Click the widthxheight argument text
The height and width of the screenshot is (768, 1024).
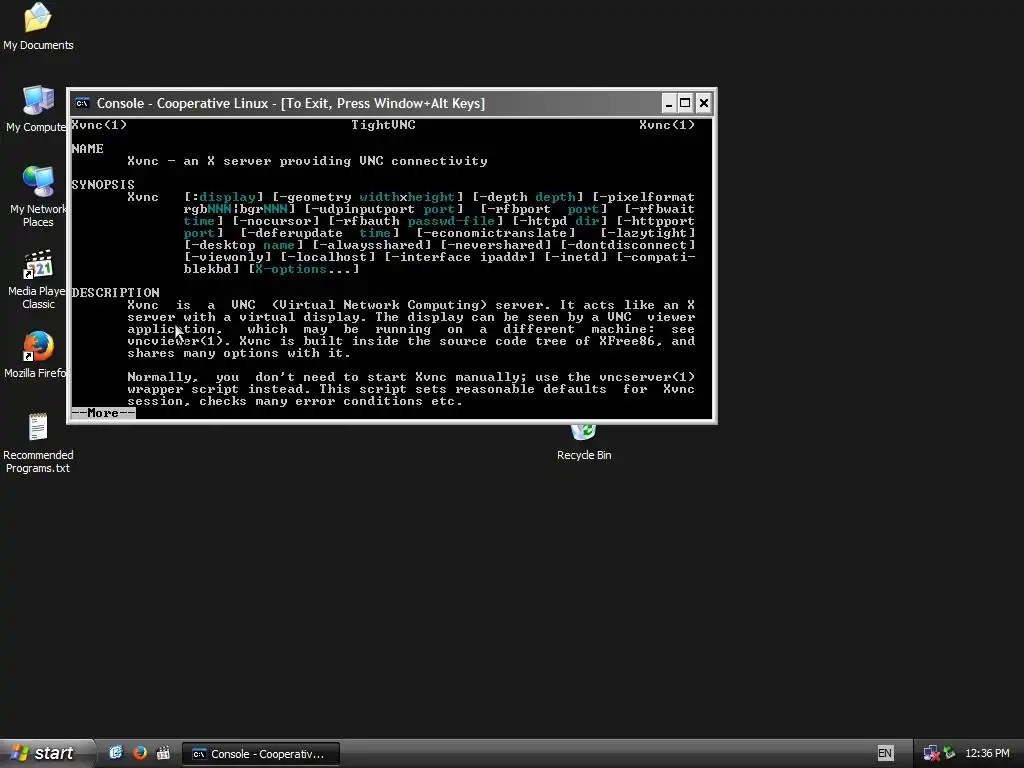[407, 197]
